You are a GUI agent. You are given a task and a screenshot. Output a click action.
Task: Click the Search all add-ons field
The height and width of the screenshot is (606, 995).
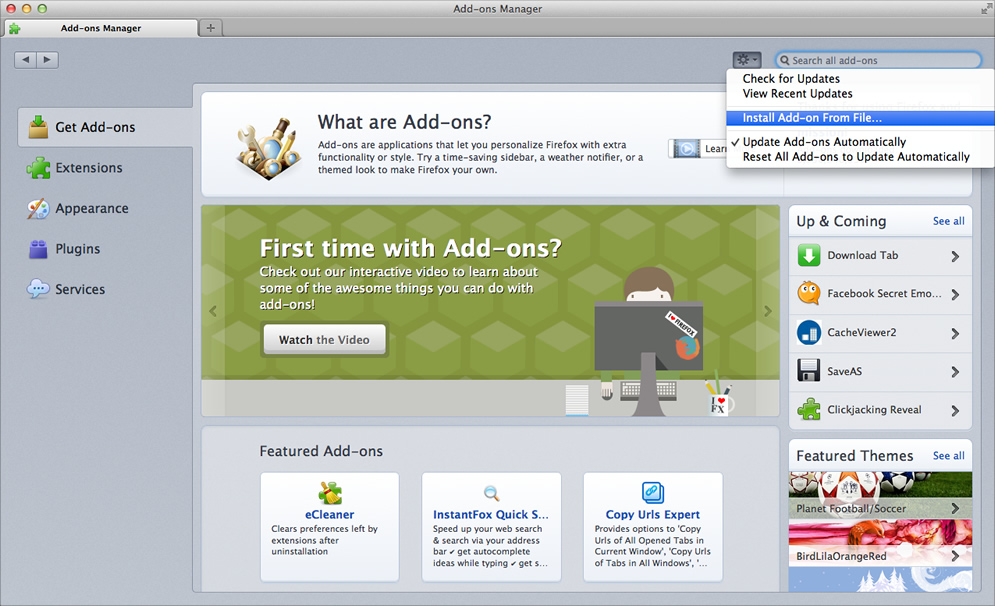[x=879, y=60]
